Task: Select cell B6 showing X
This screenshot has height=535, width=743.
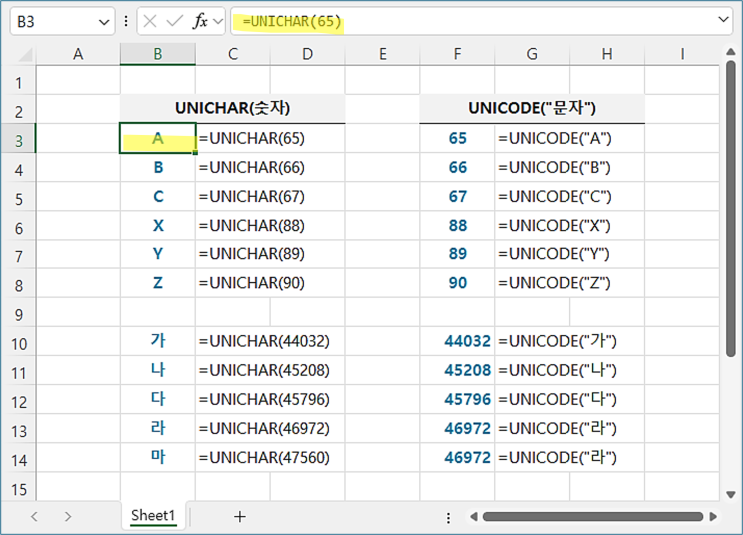Action: point(158,226)
